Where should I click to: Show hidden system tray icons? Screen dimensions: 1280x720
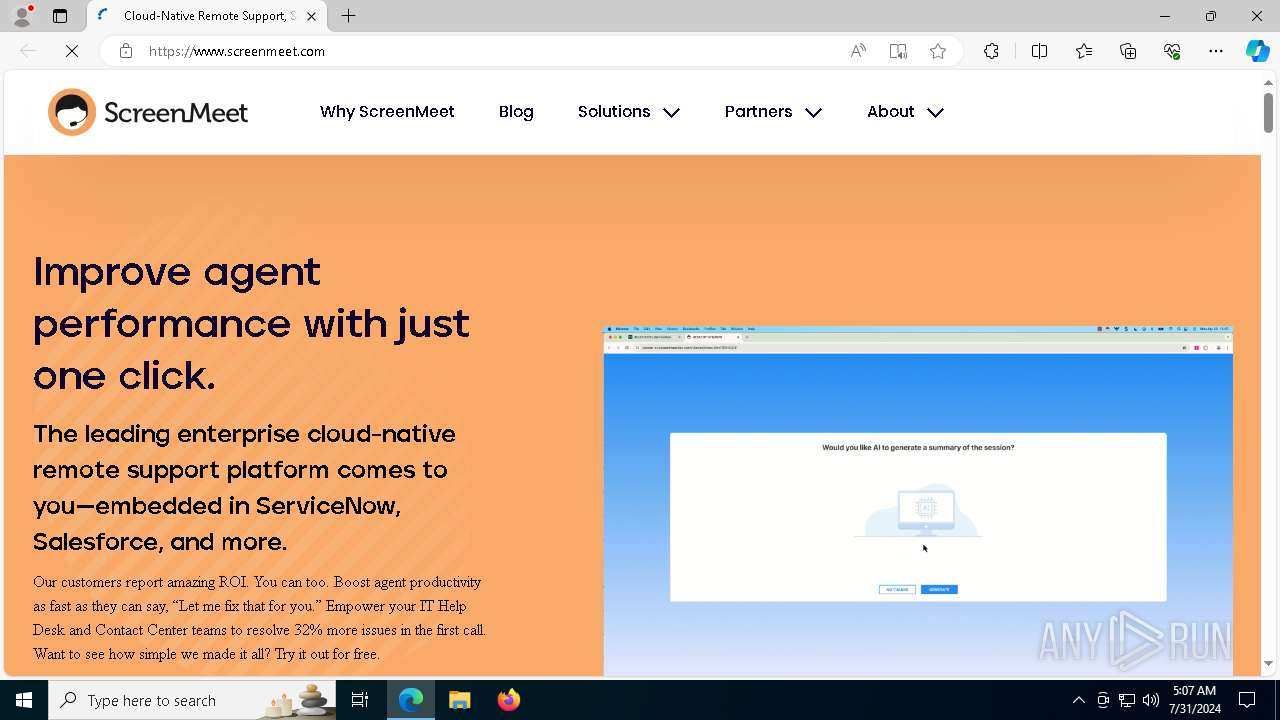pyautogui.click(x=1078, y=700)
